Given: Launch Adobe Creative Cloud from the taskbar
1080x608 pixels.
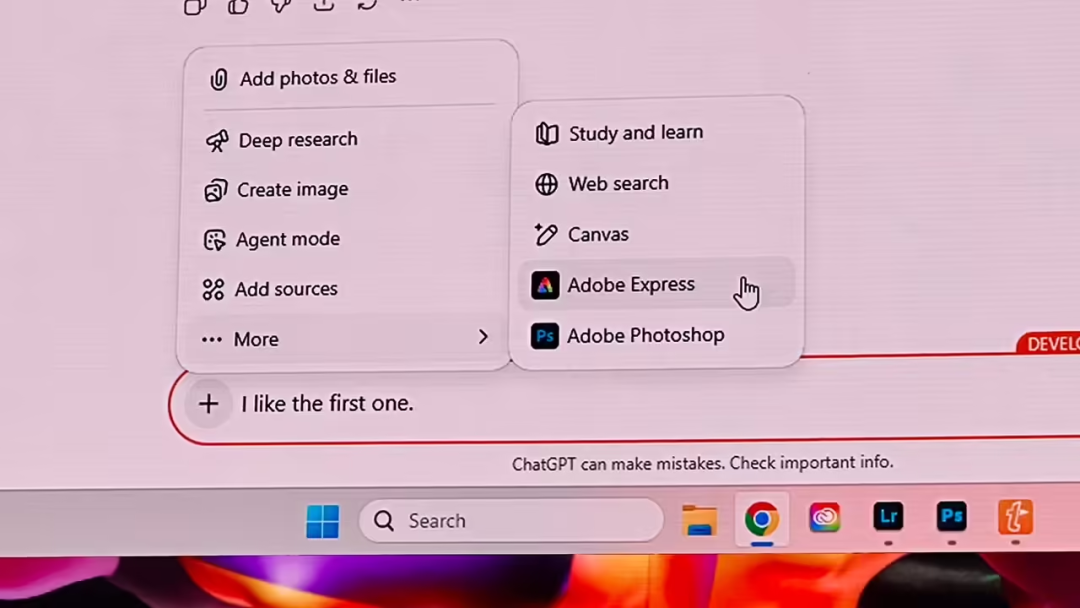Looking at the screenshot, I should pos(824,518).
